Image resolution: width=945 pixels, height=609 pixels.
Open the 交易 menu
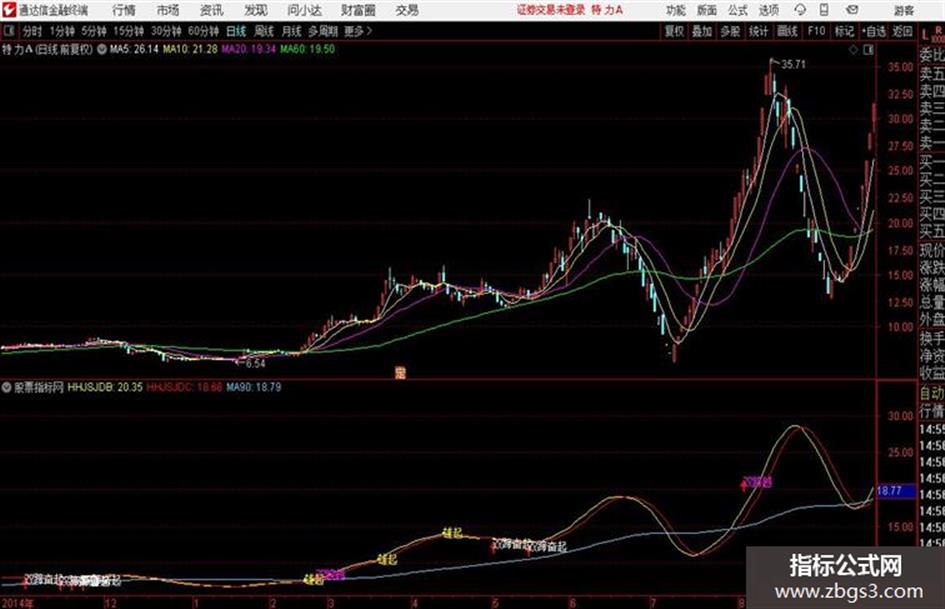[x=407, y=10]
